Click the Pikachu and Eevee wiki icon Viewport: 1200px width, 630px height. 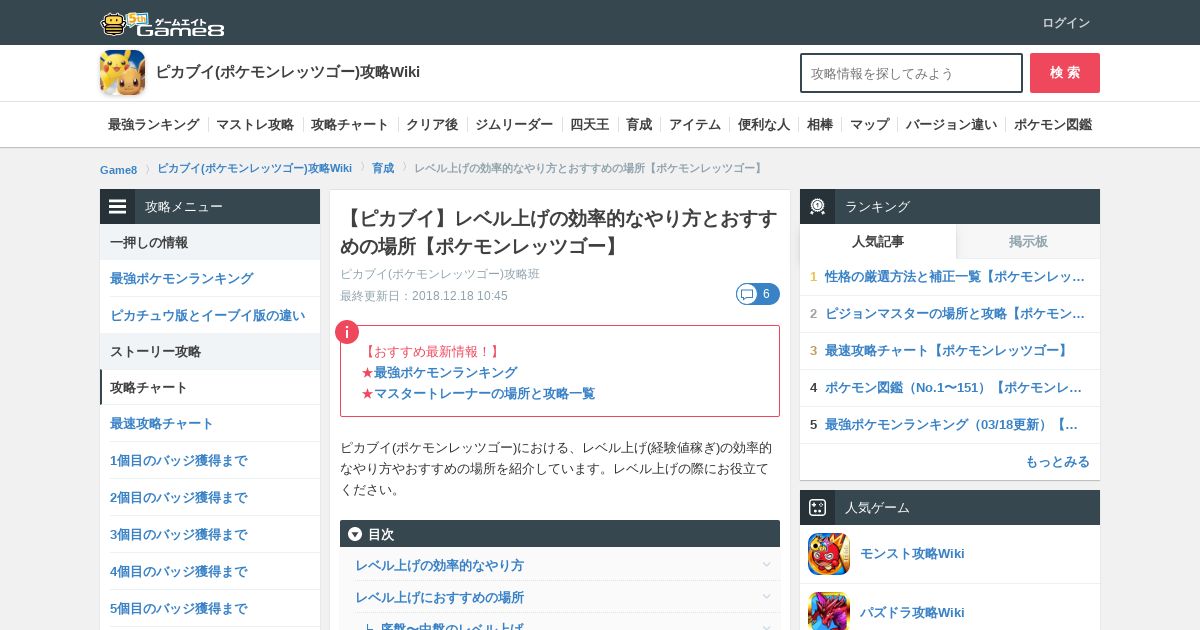click(x=122, y=73)
